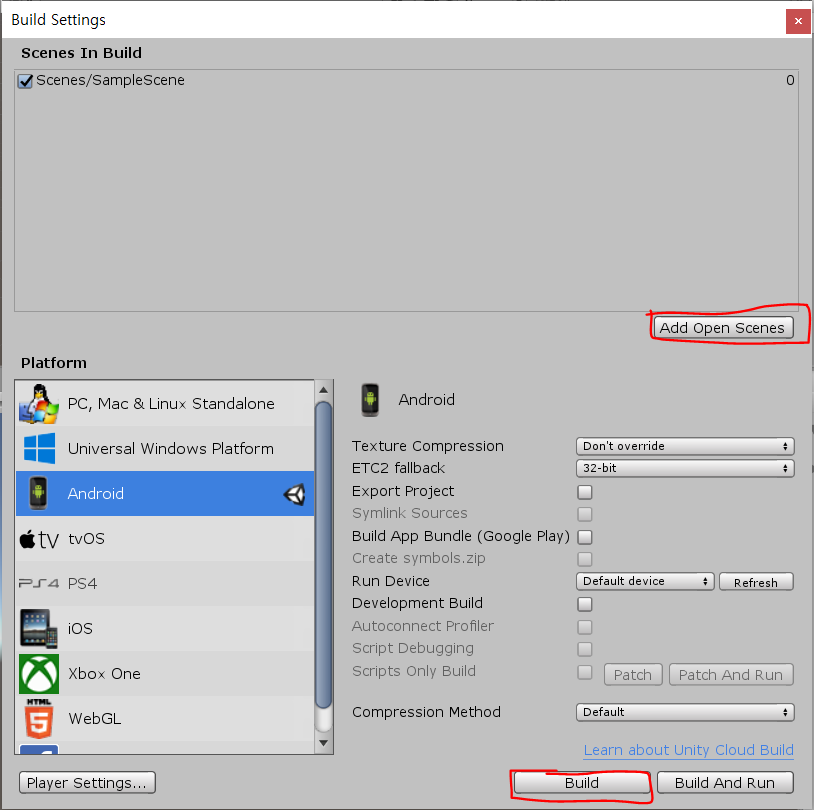Click the platform list scrollbar thumb
The width and height of the screenshot is (814, 810).
pyautogui.click(x=323, y=555)
